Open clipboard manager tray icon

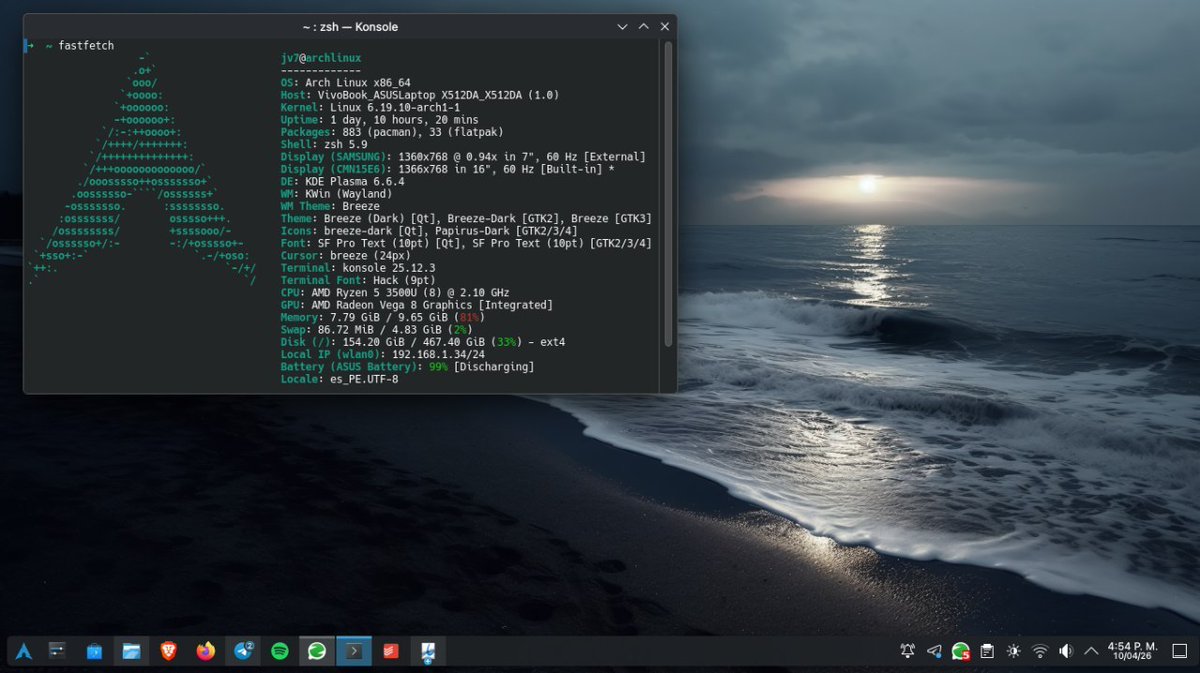pos(987,651)
